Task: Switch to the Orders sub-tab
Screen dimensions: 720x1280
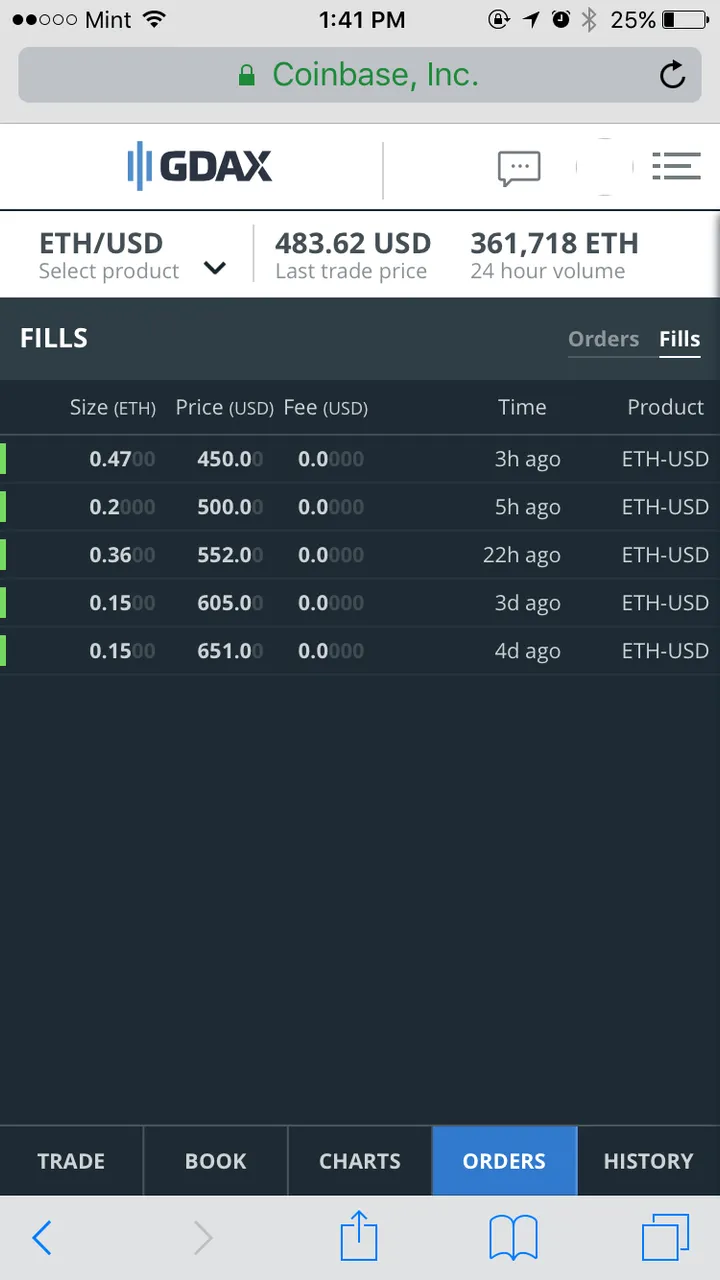Action: (603, 339)
